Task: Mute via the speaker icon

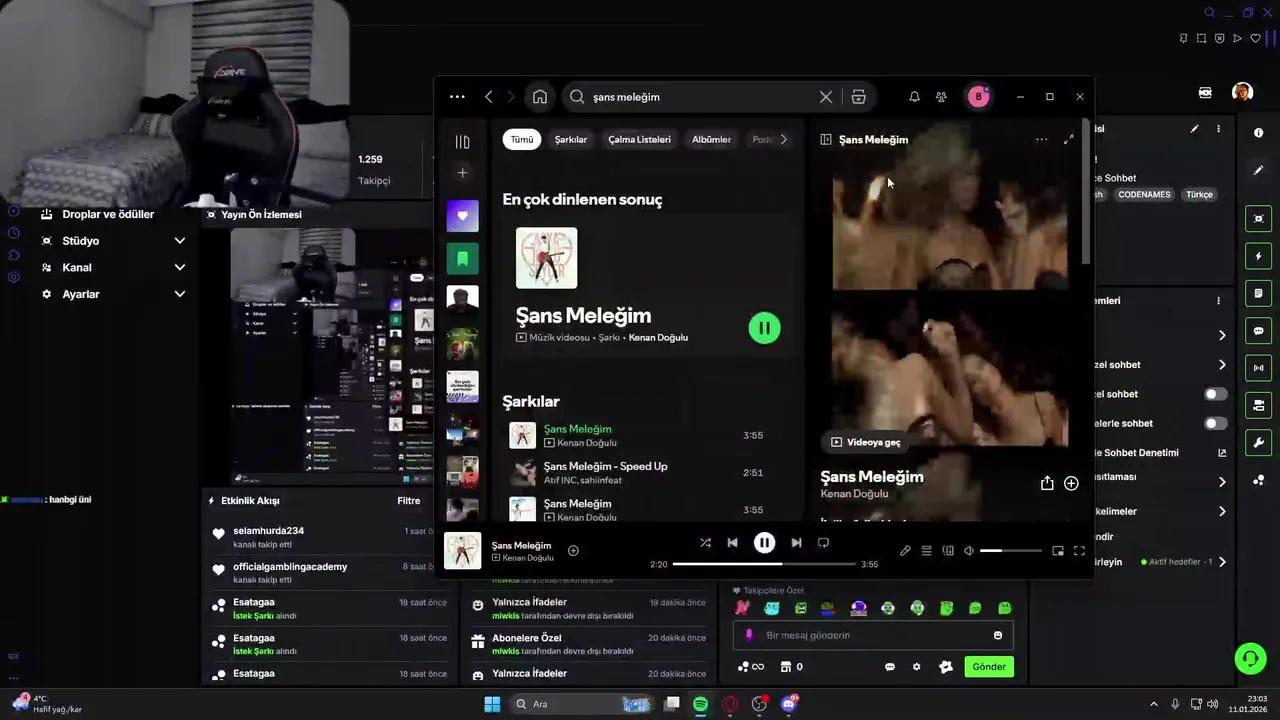Action: [x=969, y=551]
